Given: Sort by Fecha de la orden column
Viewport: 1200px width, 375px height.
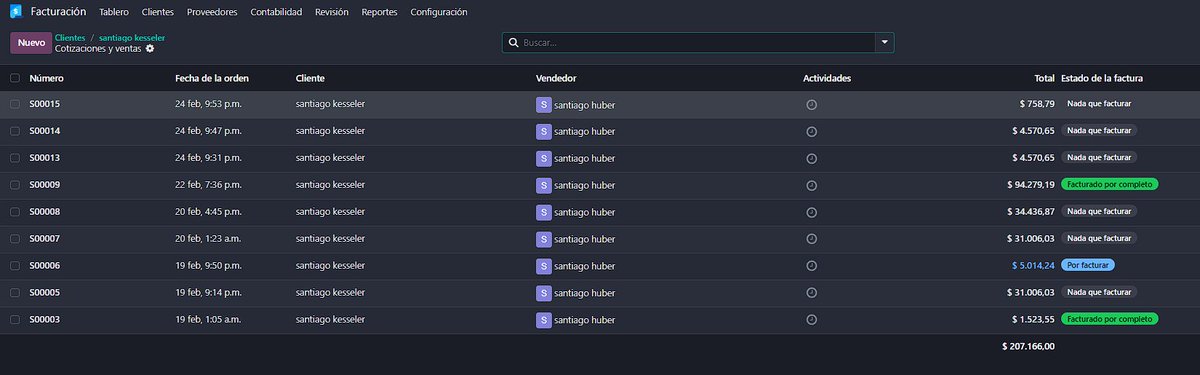Looking at the screenshot, I should point(212,78).
